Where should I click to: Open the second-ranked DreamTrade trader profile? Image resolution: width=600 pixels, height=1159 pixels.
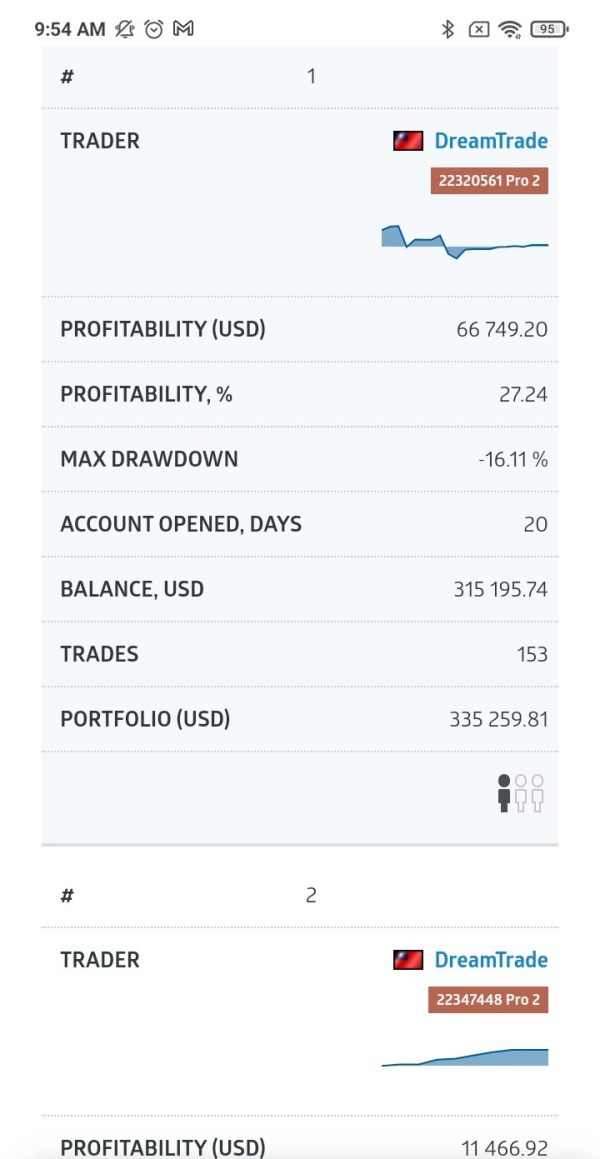tap(491, 960)
